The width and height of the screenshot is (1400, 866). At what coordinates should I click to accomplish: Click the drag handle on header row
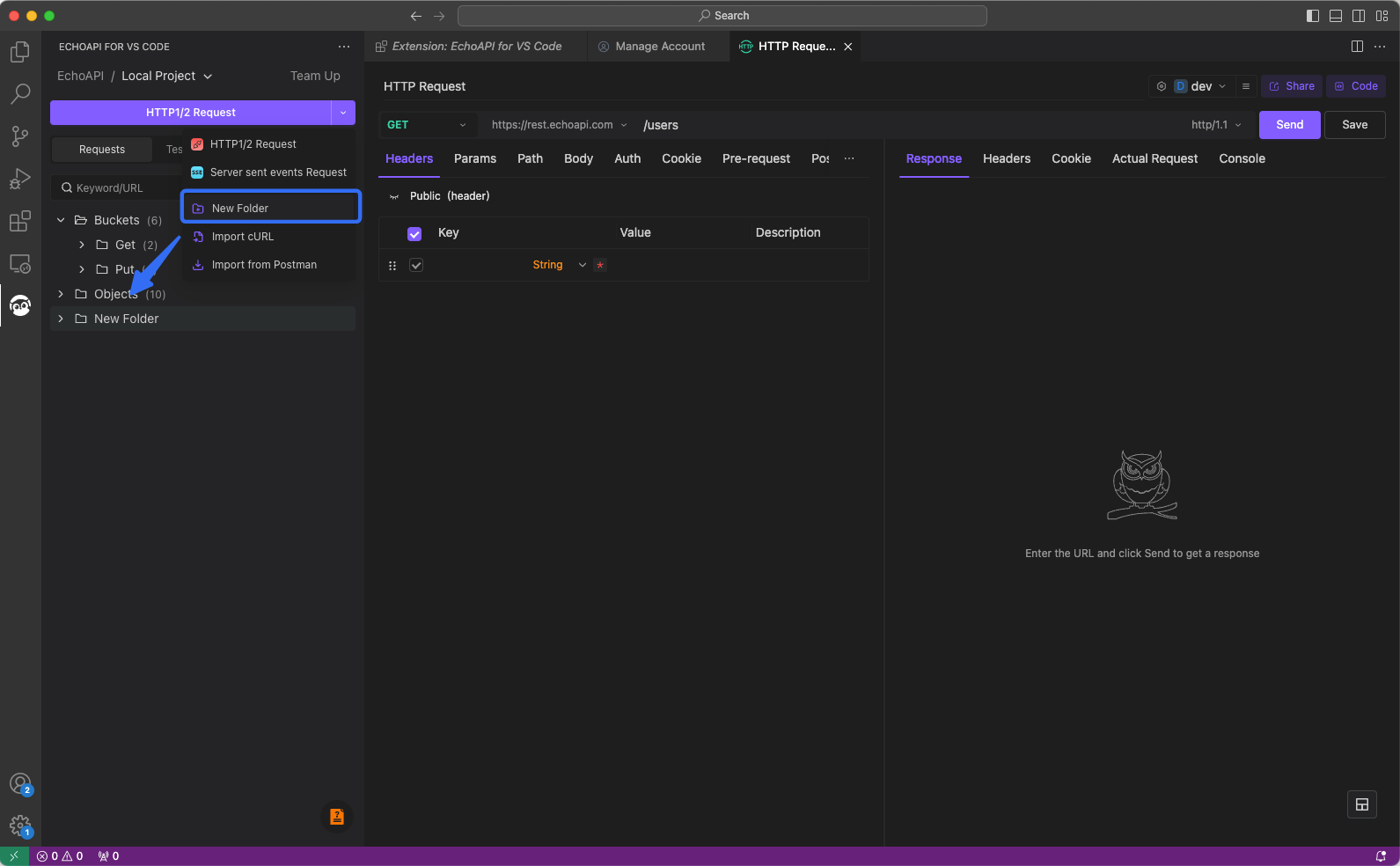click(x=392, y=265)
